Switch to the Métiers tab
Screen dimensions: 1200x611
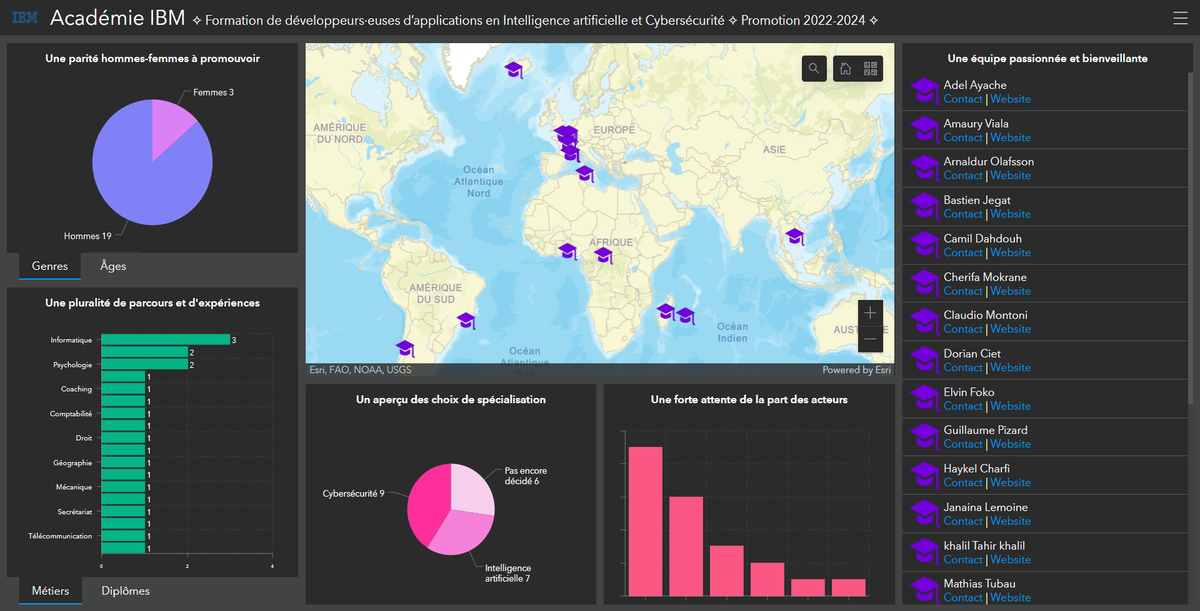point(50,591)
